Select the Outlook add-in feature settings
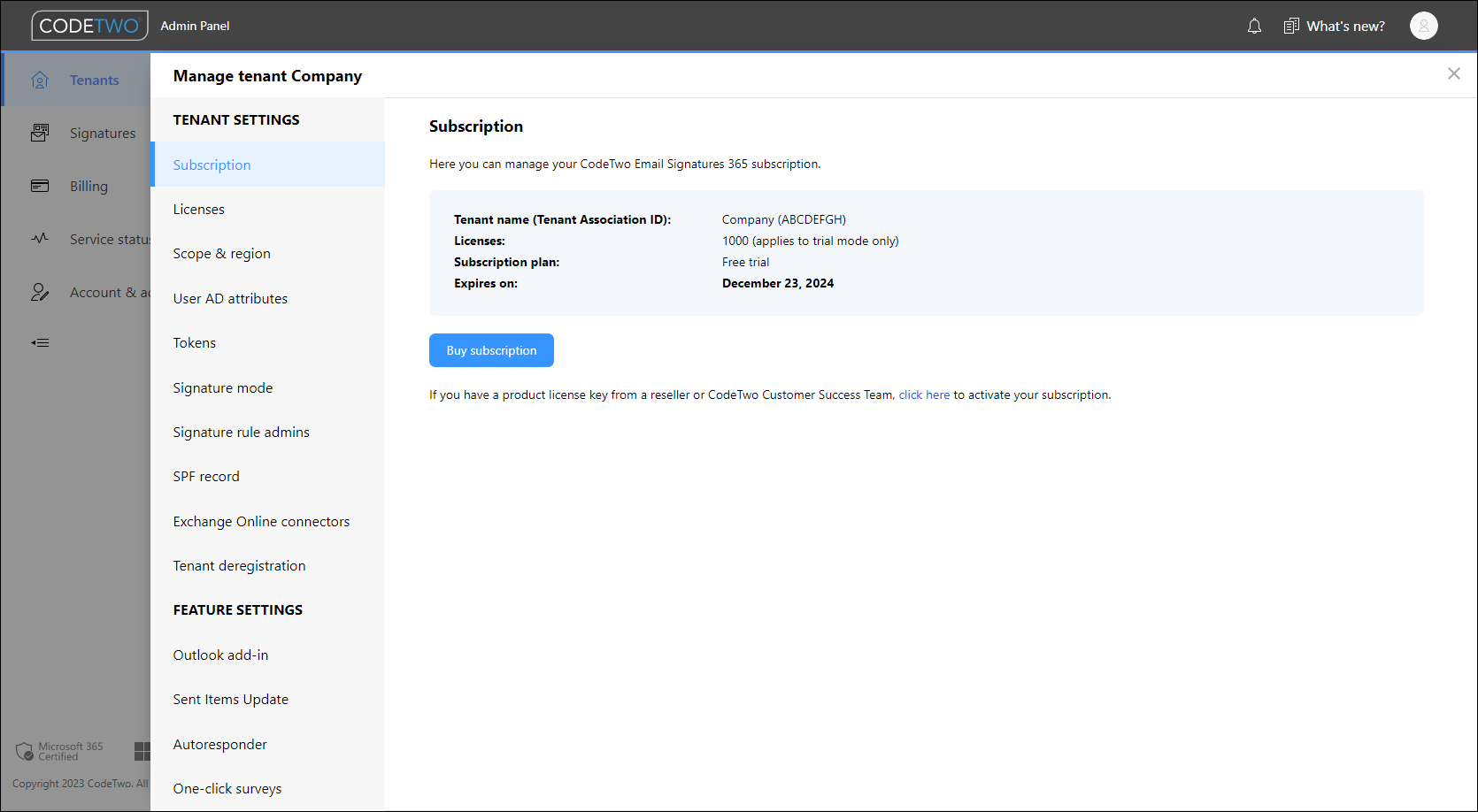 (220, 655)
